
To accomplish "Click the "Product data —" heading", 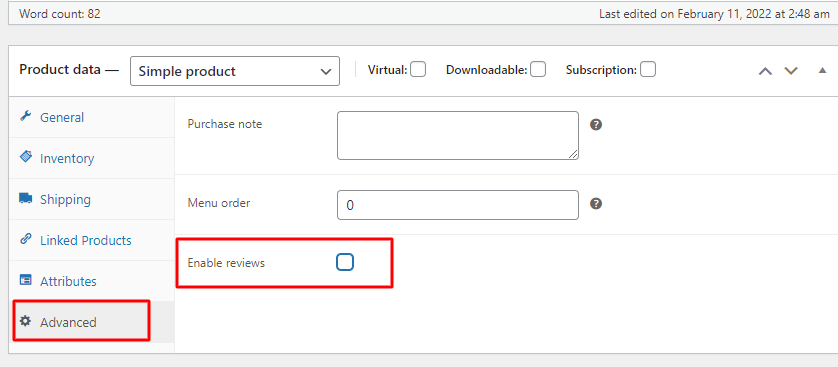I will tap(69, 69).
